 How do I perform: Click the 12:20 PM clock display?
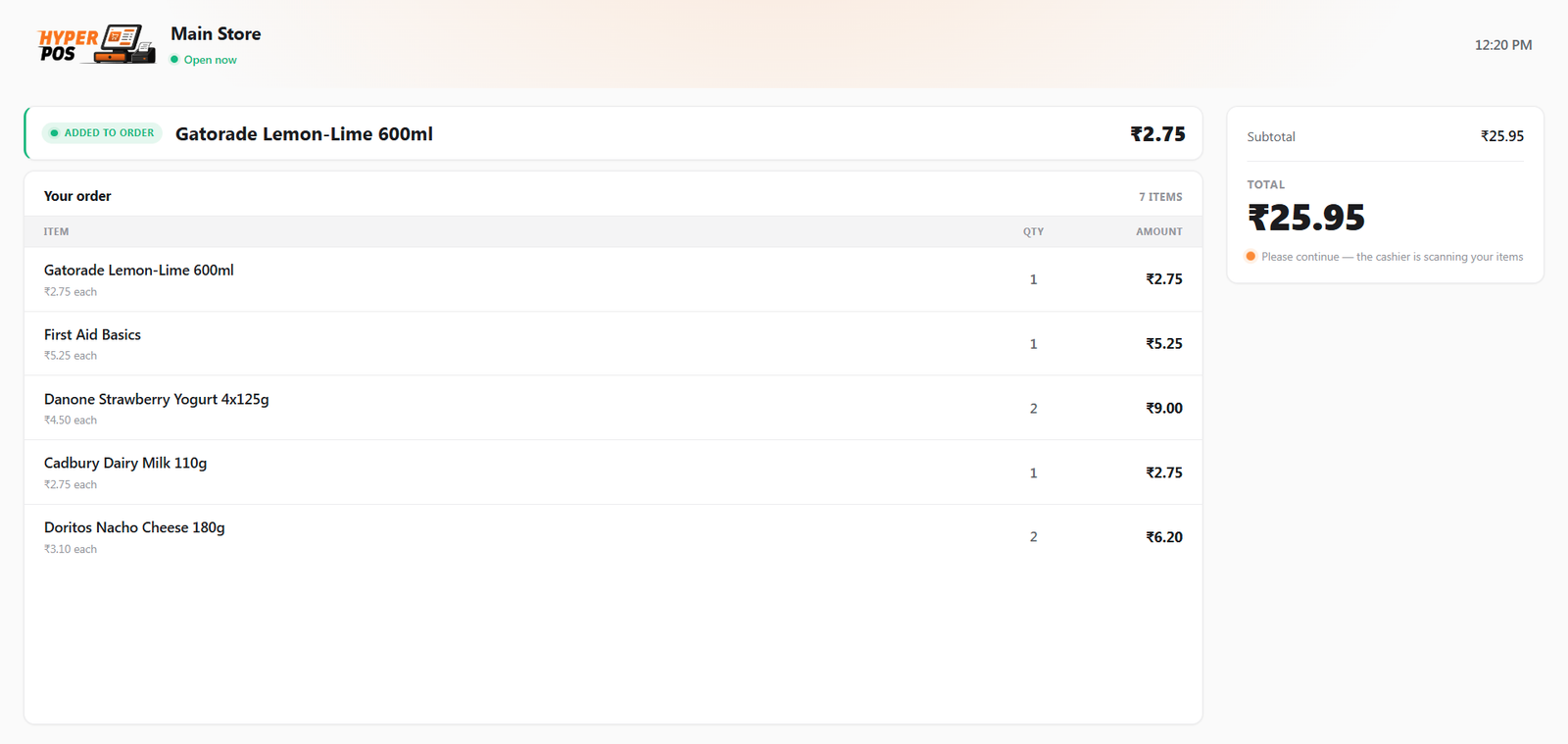(x=1503, y=45)
